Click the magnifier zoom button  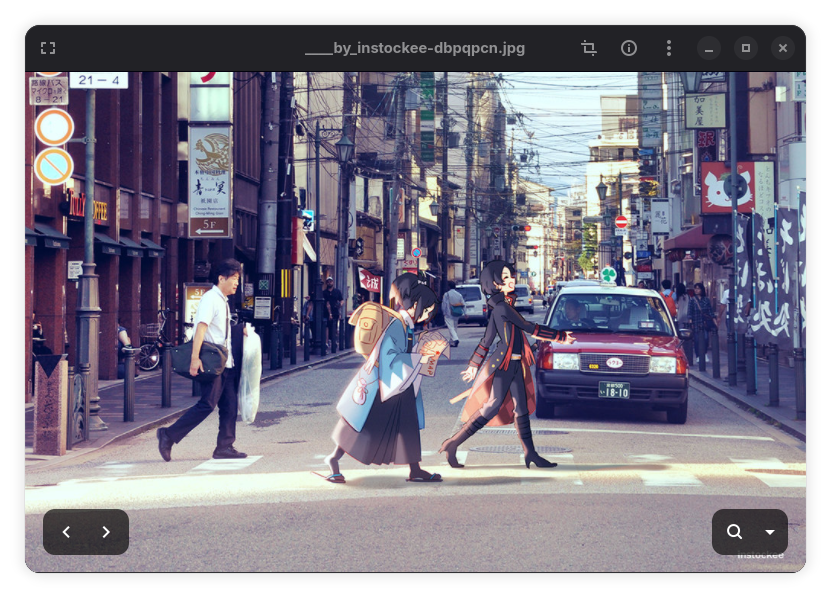tap(734, 532)
